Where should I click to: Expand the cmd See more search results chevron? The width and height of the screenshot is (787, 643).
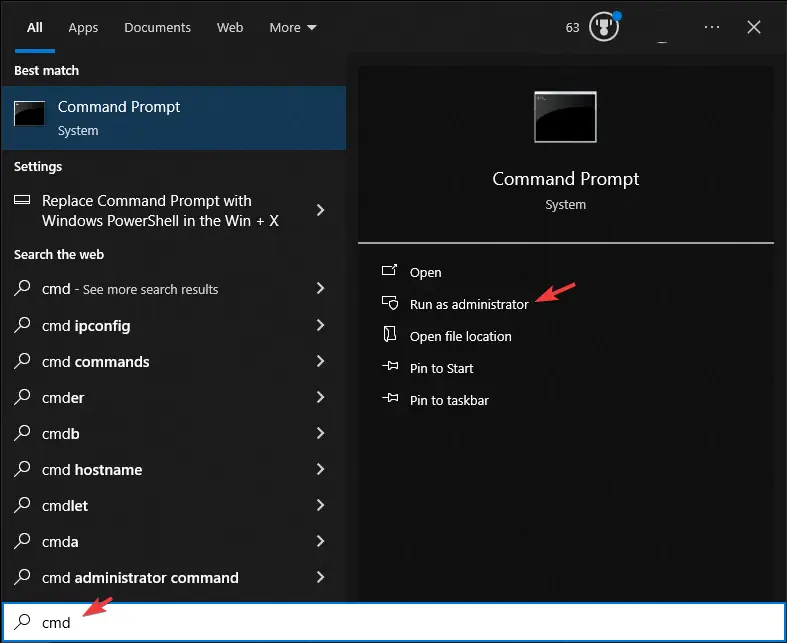pyautogui.click(x=321, y=288)
